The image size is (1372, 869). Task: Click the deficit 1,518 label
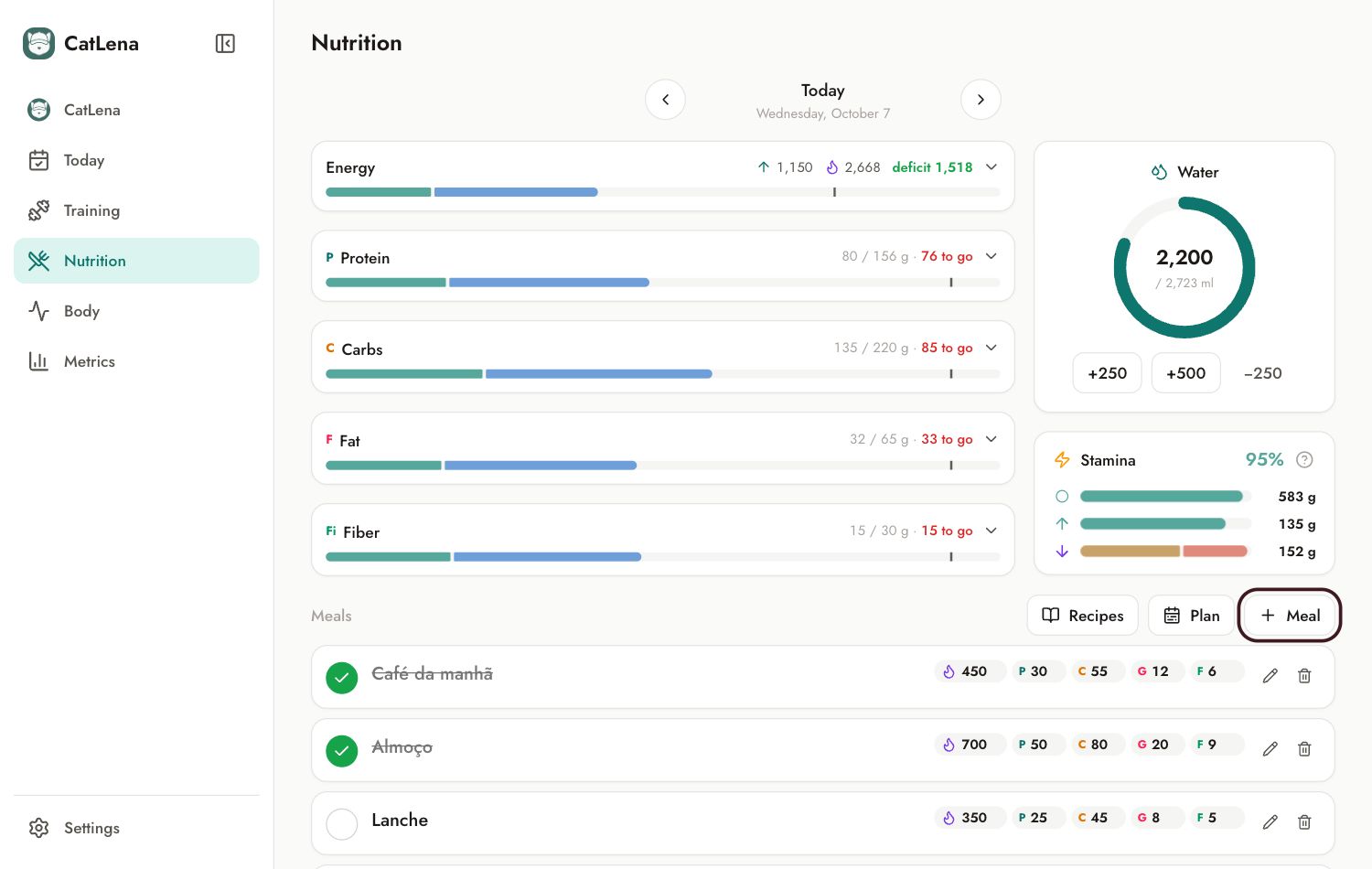pyautogui.click(x=932, y=167)
